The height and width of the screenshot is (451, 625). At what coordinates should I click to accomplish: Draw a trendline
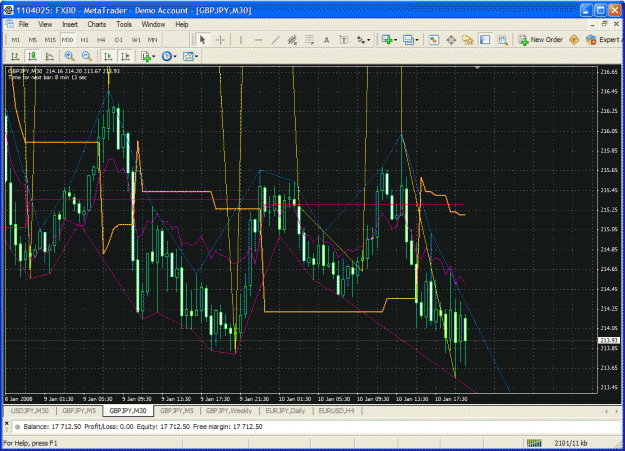pyautogui.click(x=275, y=40)
